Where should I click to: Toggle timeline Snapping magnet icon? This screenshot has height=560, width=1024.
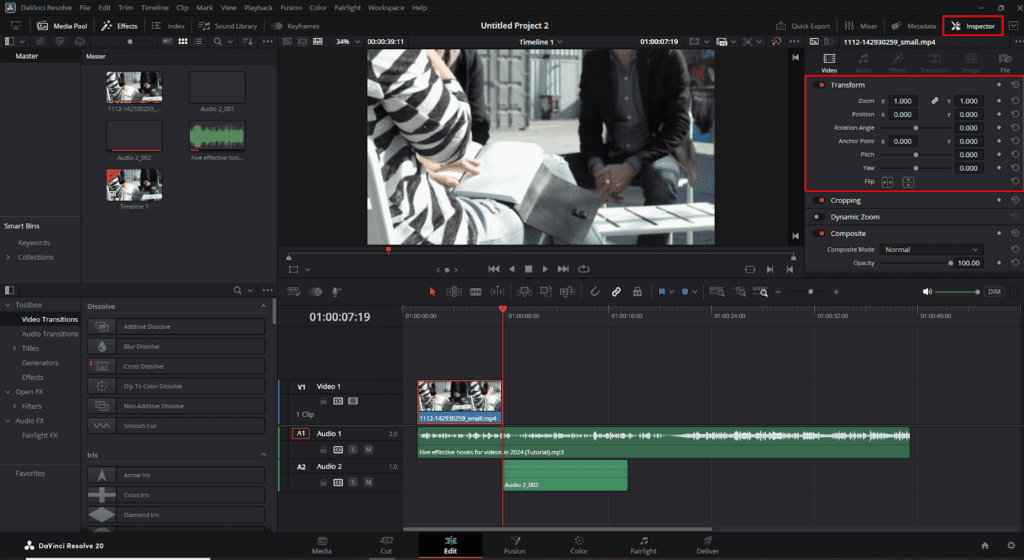[595, 292]
